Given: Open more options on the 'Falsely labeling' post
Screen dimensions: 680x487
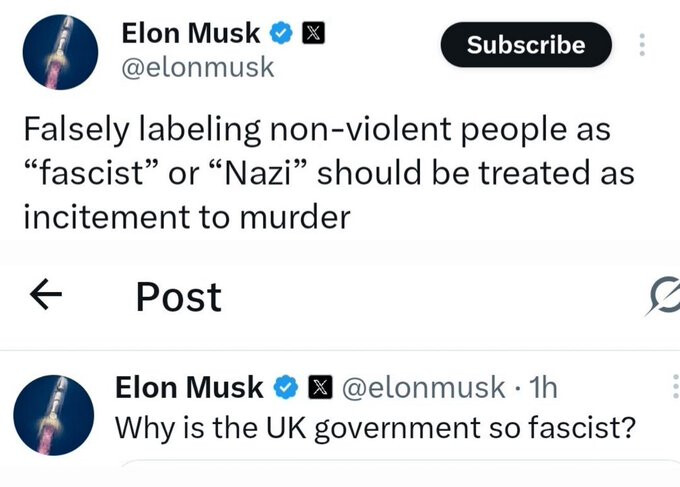Looking at the screenshot, I should [x=642, y=46].
